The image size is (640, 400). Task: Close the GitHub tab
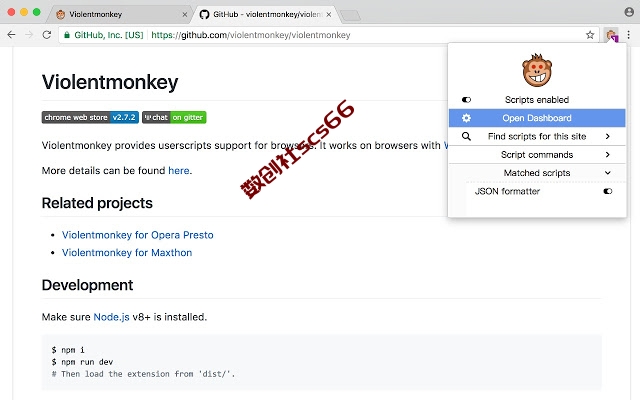click(329, 14)
